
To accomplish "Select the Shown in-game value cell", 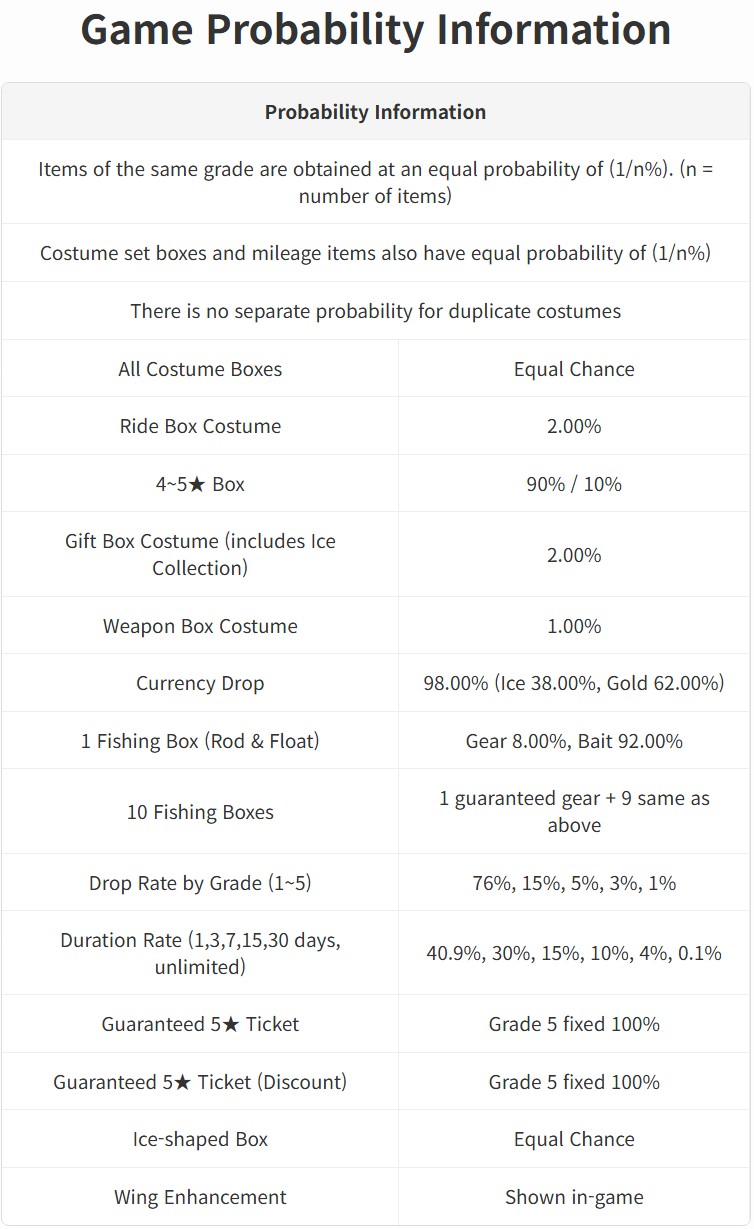I will tap(574, 1197).
